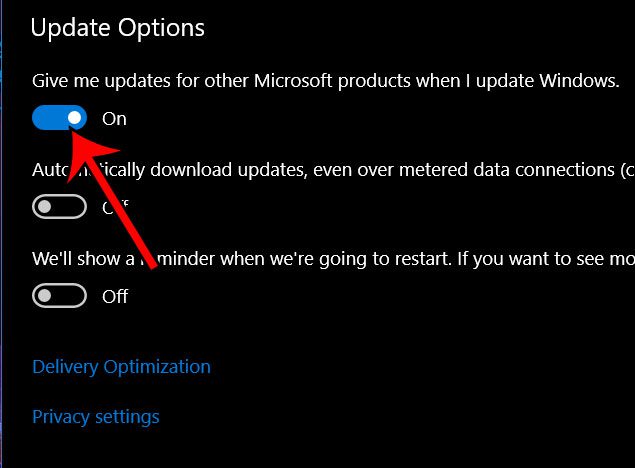Switch on the restart reminder toggle
635x468 pixels.
[59, 296]
